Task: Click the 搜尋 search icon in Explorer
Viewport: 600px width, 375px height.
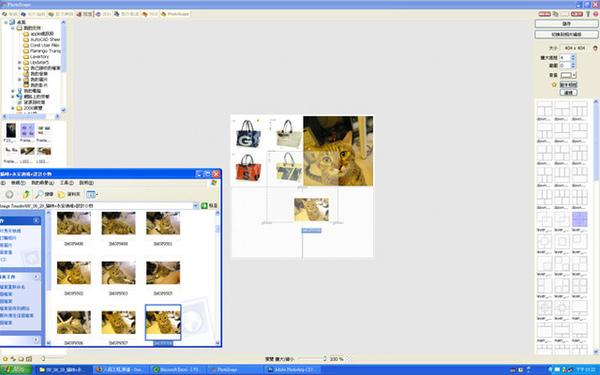Action: point(44,194)
